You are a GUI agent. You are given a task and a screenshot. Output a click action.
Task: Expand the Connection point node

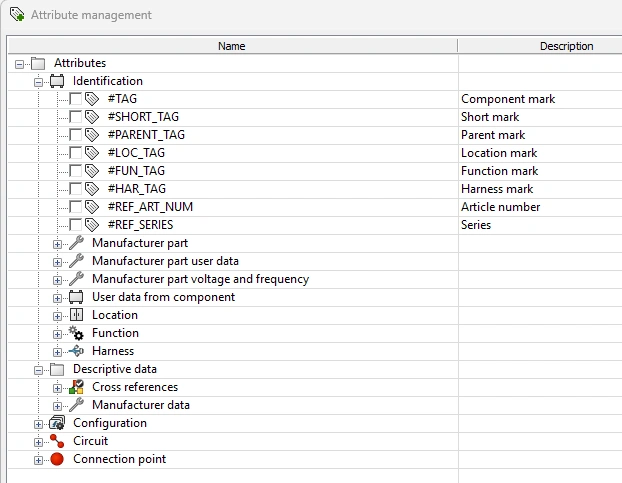(38, 459)
